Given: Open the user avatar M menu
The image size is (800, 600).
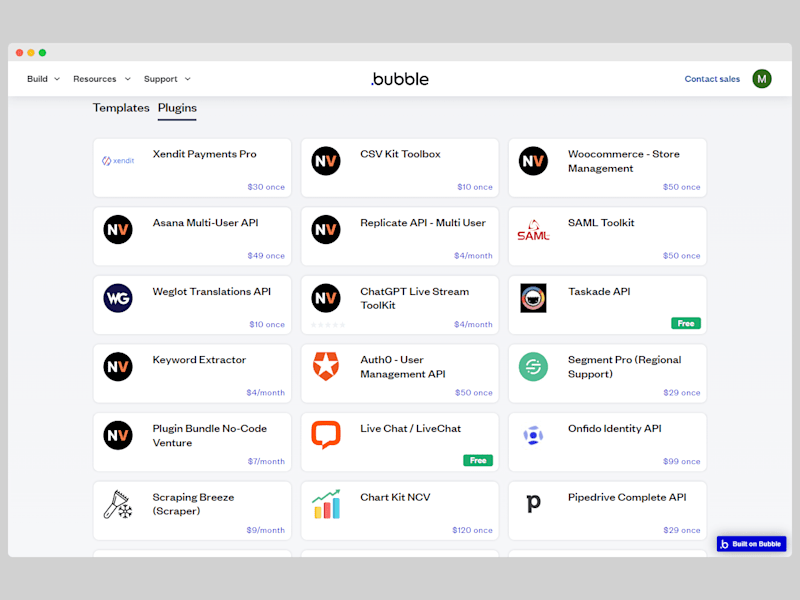Looking at the screenshot, I should 761,79.
